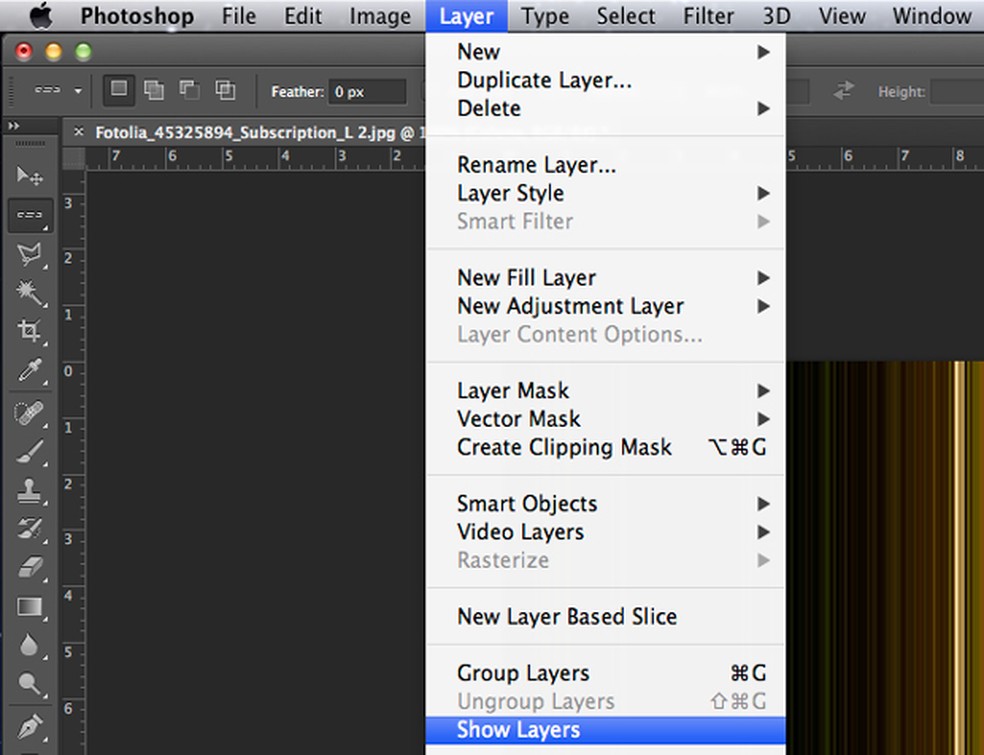Select the Brush tool
984x755 pixels.
click(x=30, y=451)
